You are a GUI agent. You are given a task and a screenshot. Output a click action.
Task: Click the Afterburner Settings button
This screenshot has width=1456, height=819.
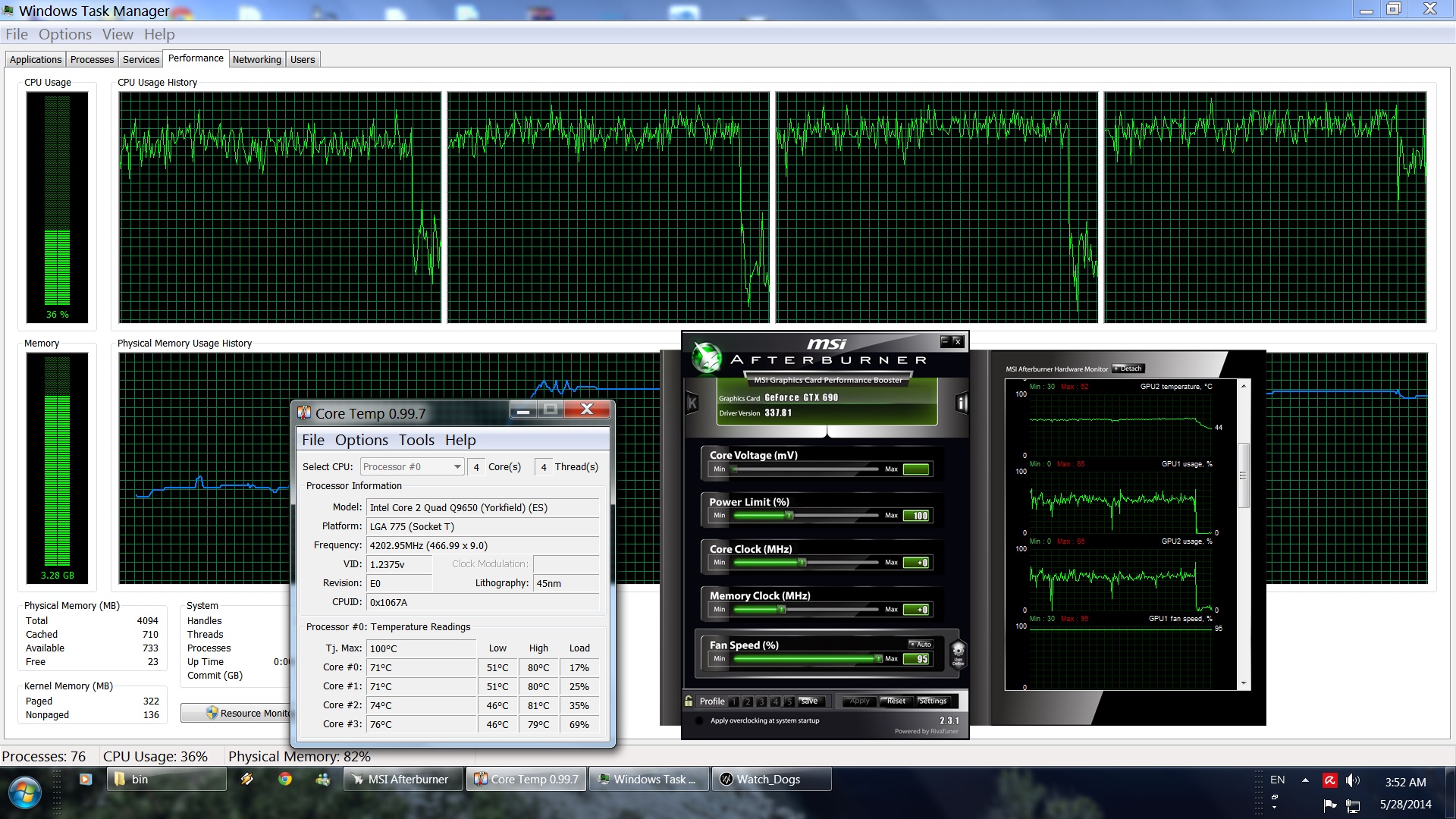[933, 701]
